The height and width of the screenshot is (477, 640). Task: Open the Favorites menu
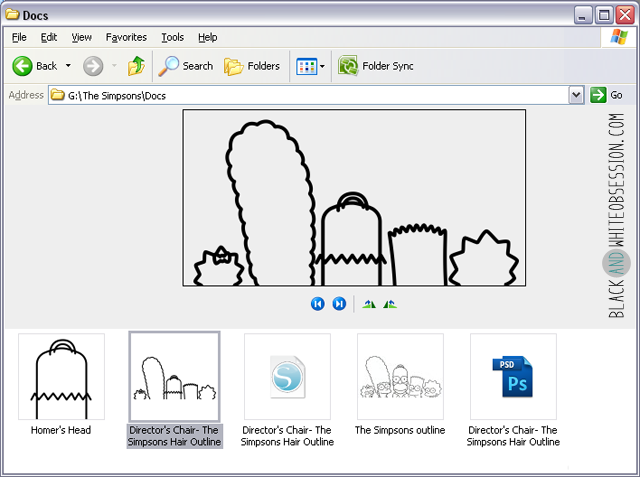pos(126,37)
